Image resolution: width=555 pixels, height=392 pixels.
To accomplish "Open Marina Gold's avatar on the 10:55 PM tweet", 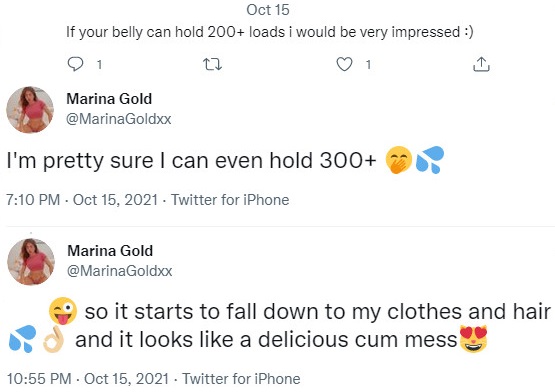I will 31,262.
